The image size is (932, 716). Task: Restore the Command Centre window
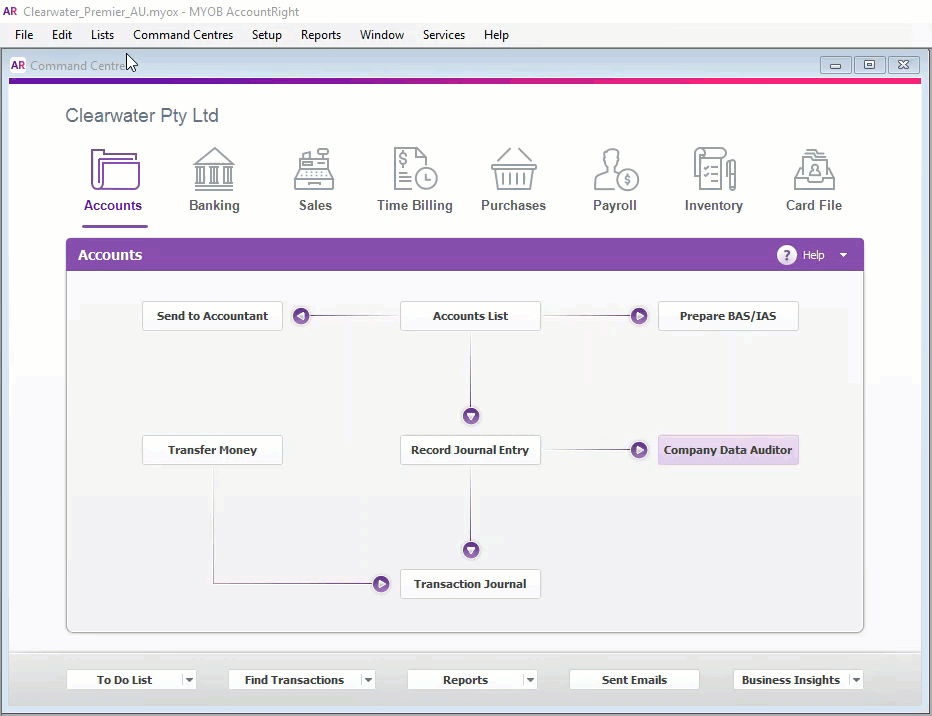point(870,65)
